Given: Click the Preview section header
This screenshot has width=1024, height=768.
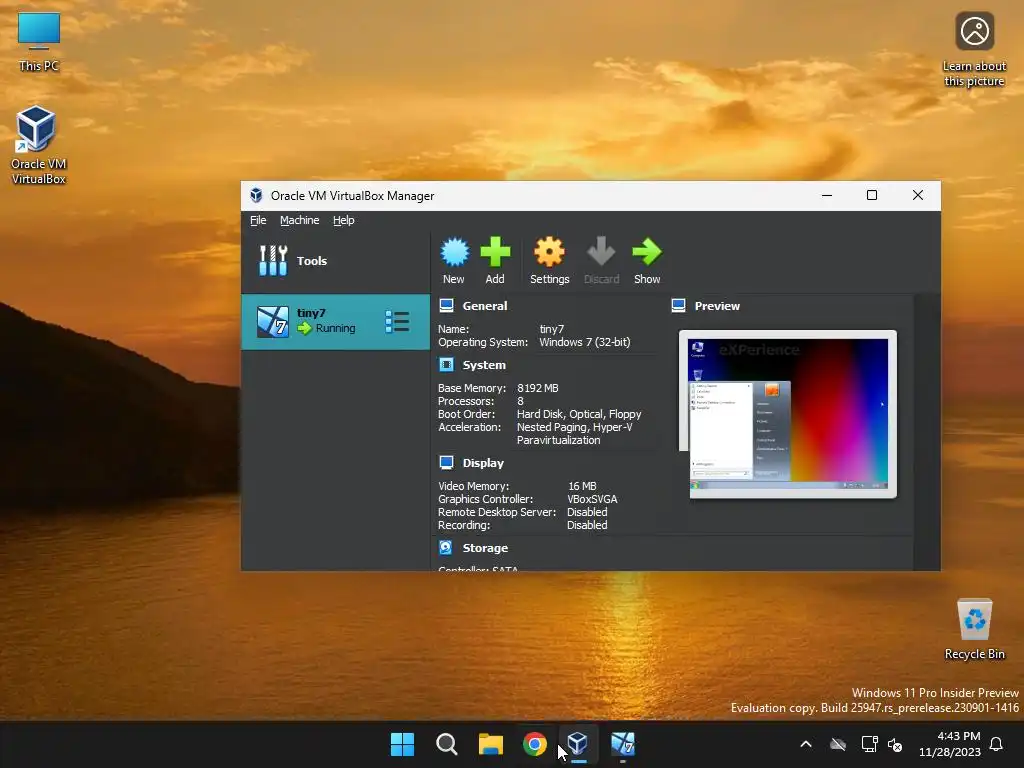Looking at the screenshot, I should (x=717, y=306).
